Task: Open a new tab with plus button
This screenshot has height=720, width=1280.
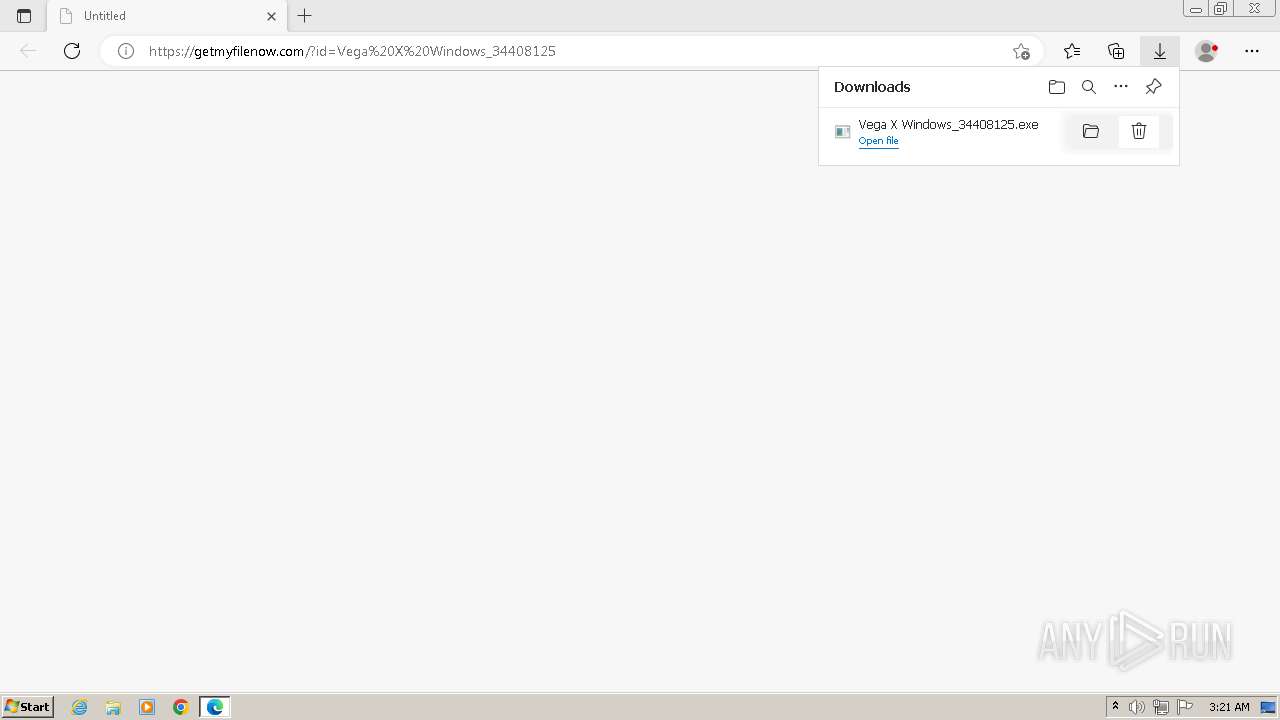Action: [x=305, y=16]
